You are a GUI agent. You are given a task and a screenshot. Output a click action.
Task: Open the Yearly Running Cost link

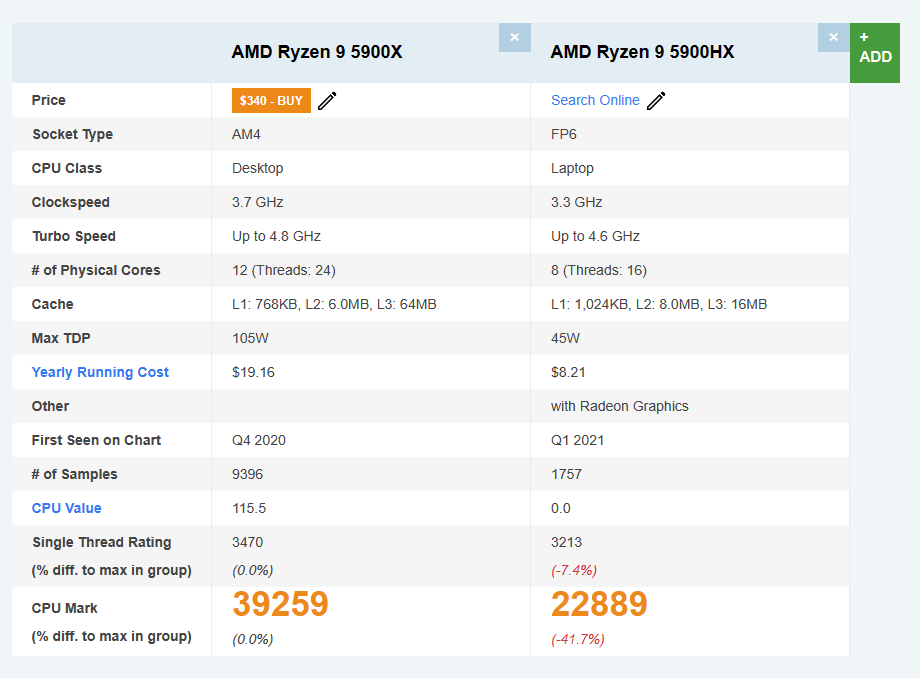click(100, 372)
